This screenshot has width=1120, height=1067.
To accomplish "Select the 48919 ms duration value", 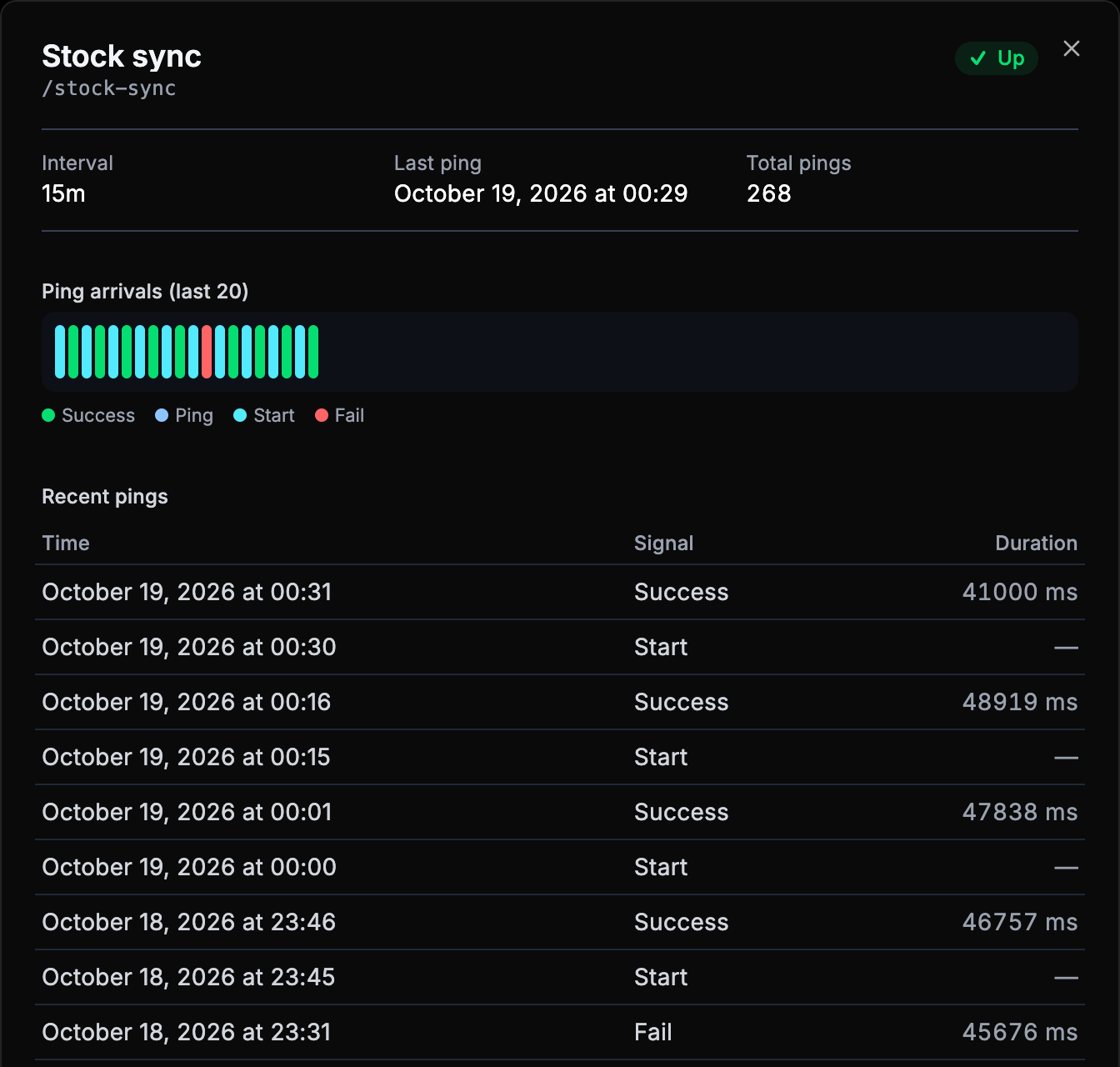I will tap(1020, 702).
